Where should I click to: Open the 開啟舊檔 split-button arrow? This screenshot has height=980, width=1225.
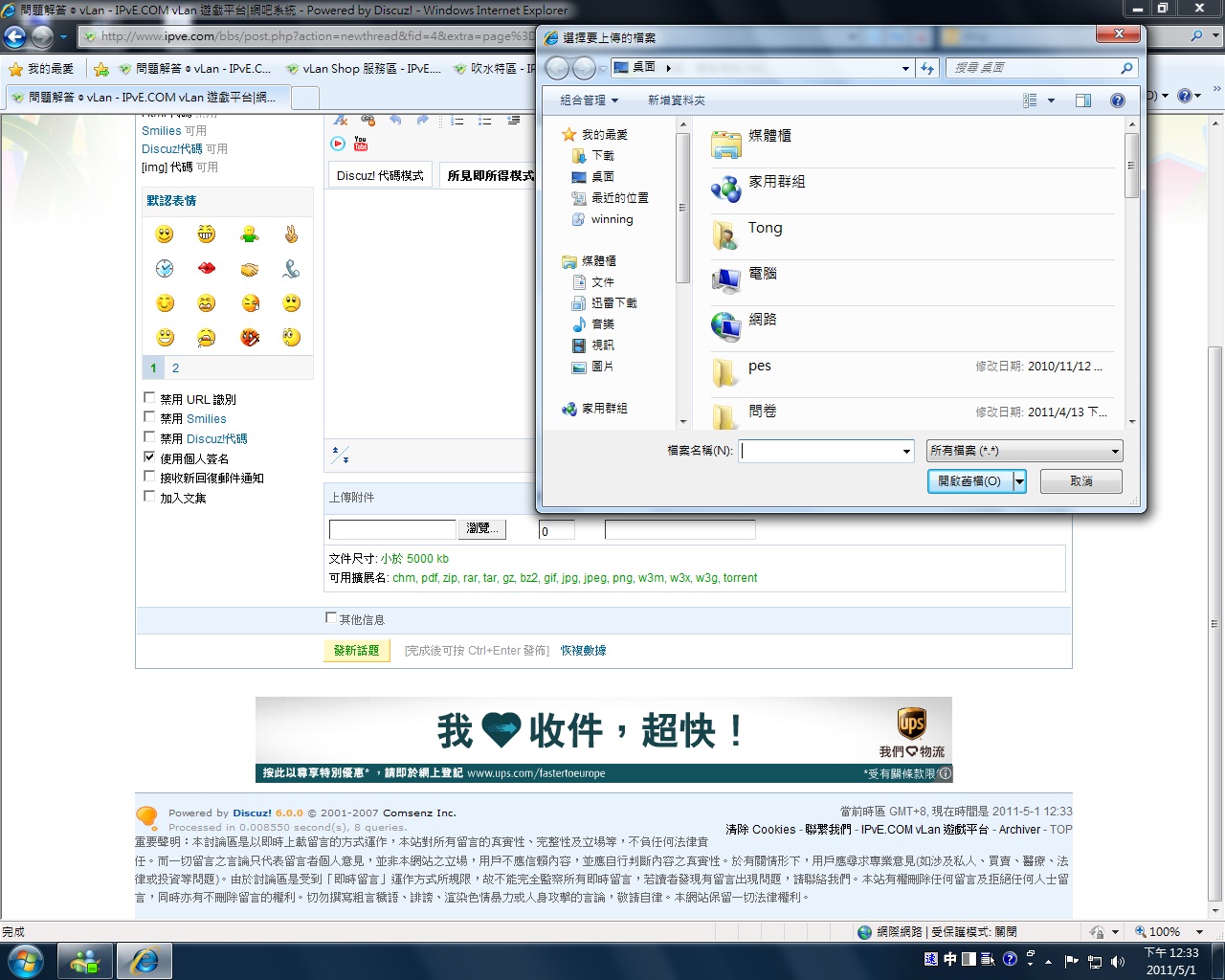[x=1019, y=480]
